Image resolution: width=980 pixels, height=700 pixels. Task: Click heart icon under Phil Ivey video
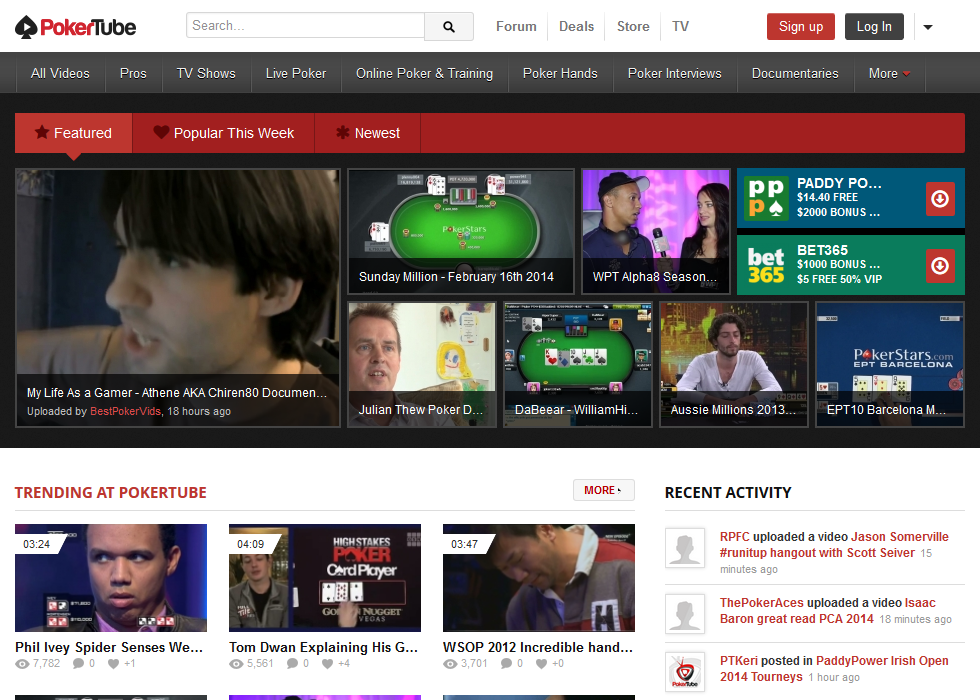point(113,664)
